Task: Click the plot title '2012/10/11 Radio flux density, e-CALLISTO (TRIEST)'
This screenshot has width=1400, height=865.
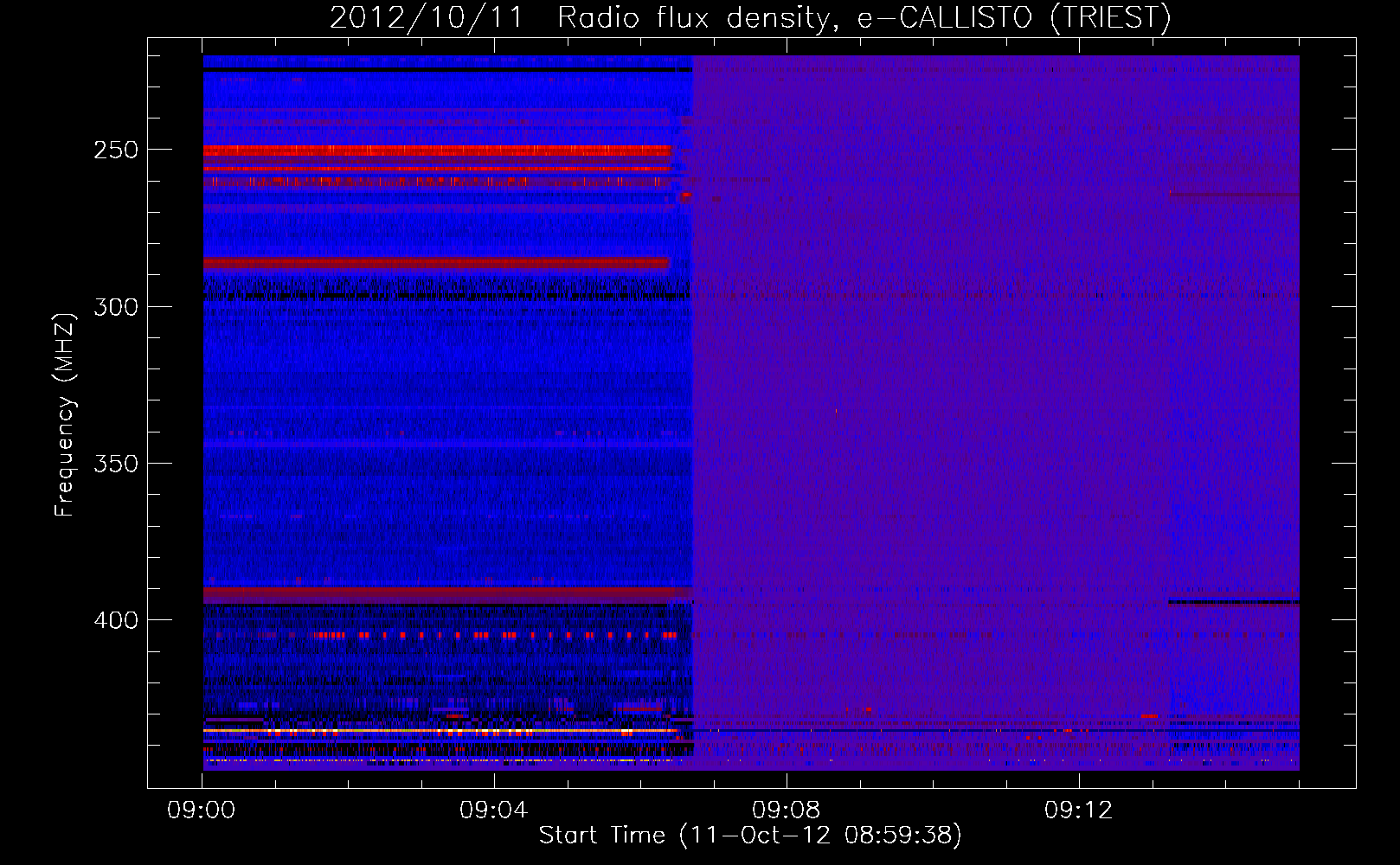Action: click(x=750, y=17)
